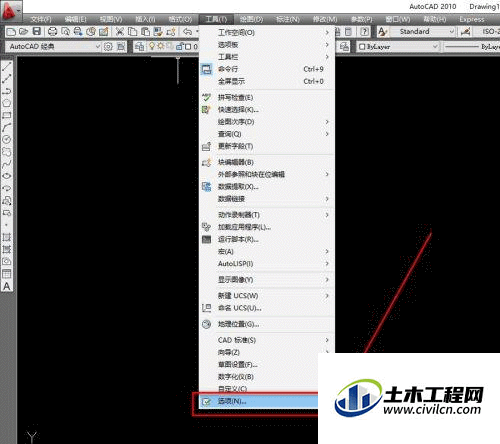Choose 数据提取(X)... data extraction entry
This screenshot has width=500, height=444.
[x=267, y=187]
